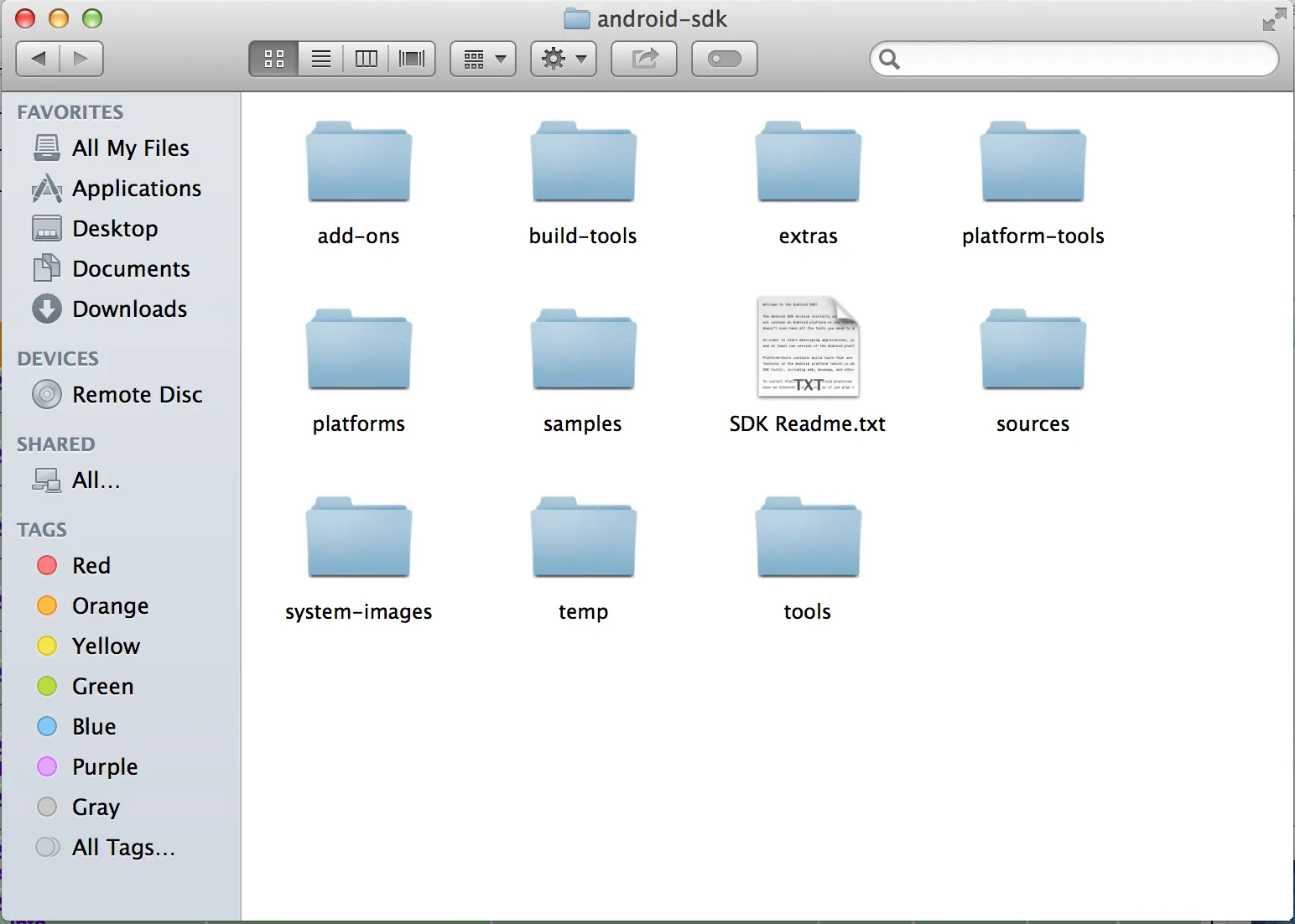Click the Edit Tags toolbar button

click(725, 59)
